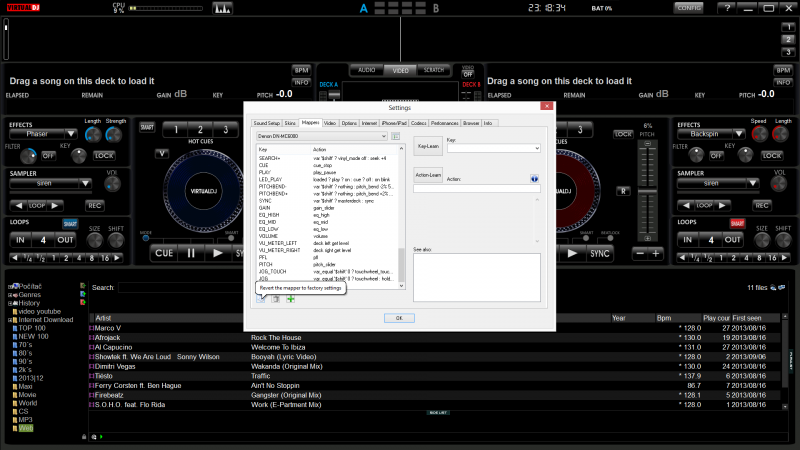Click the Key-Learn button
The image size is (800, 450).
pos(428,147)
